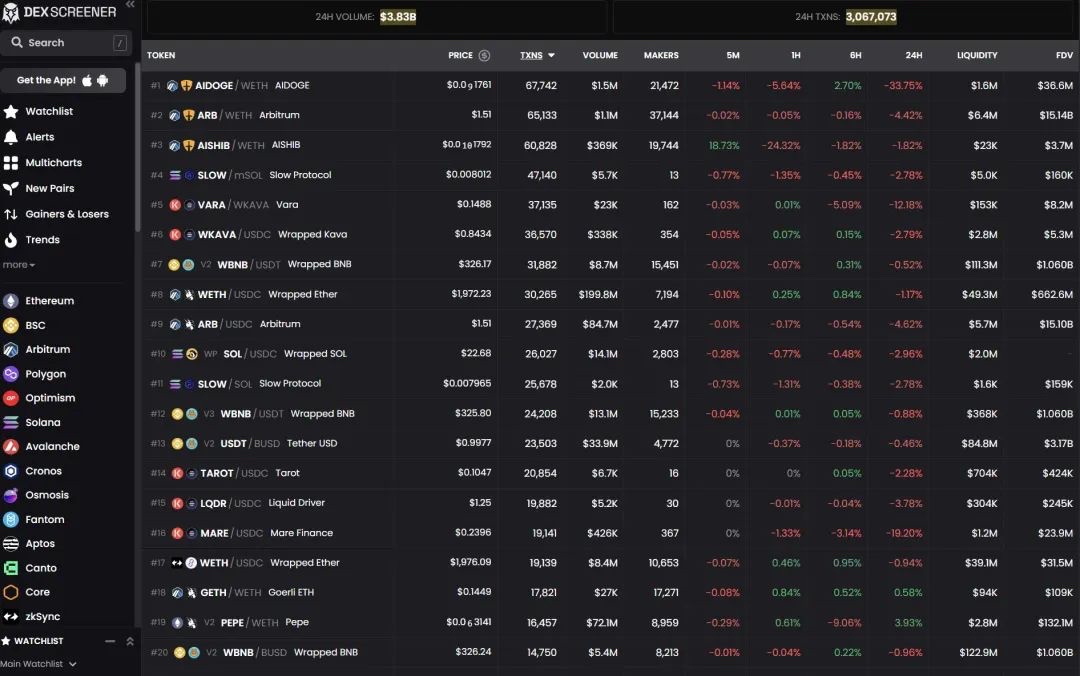Open the Watchlist star icon

click(x=11, y=111)
